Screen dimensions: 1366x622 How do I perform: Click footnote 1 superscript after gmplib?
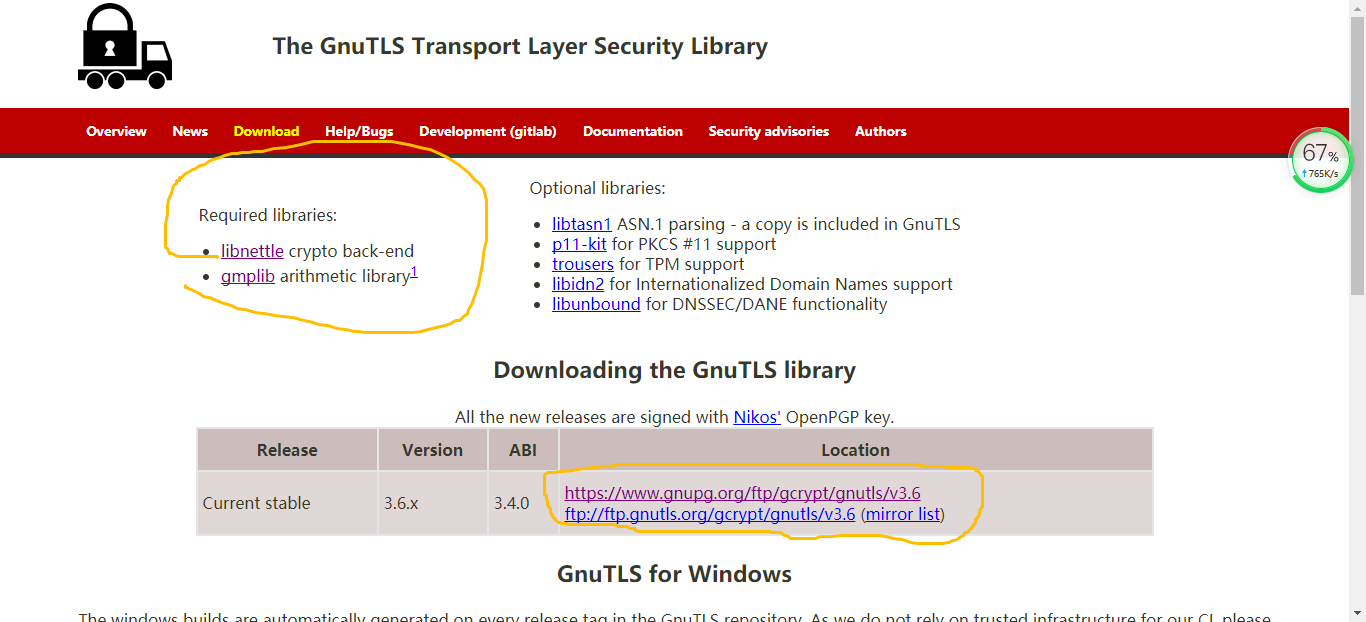[x=414, y=271]
